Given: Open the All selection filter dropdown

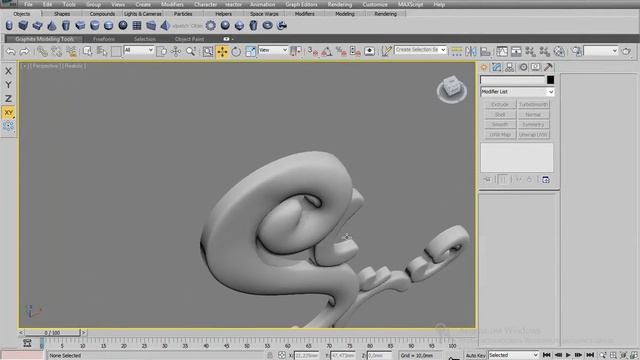Looking at the screenshot, I should pyautogui.click(x=139, y=50).
